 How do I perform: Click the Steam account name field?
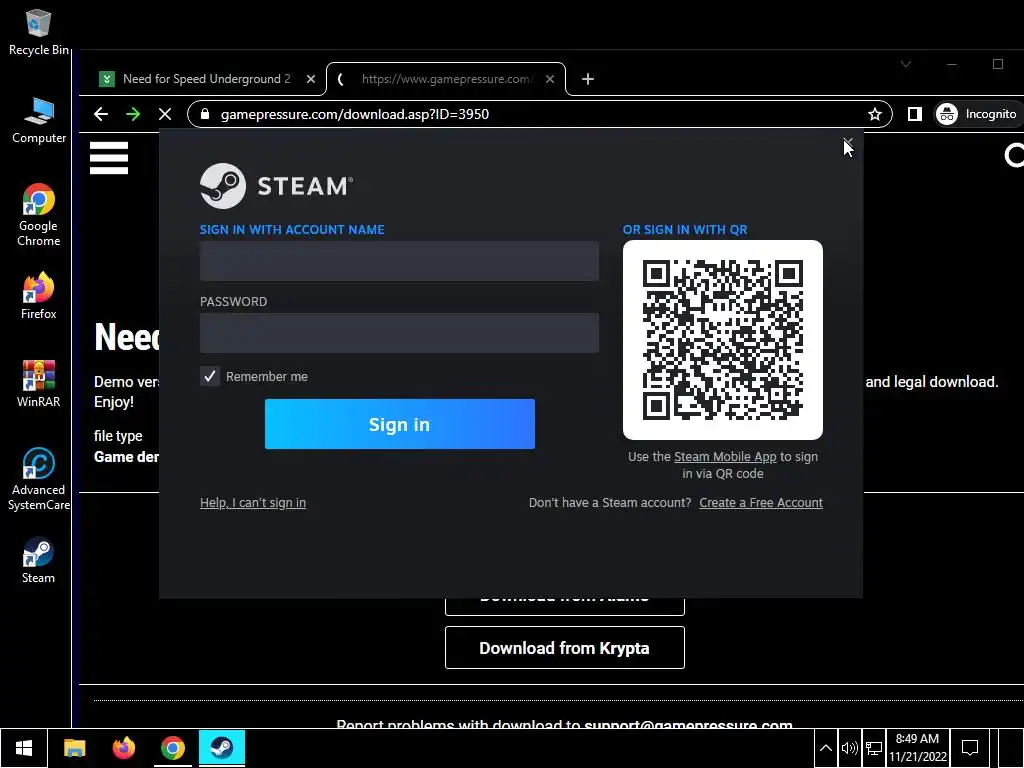(x=399, y=261)
